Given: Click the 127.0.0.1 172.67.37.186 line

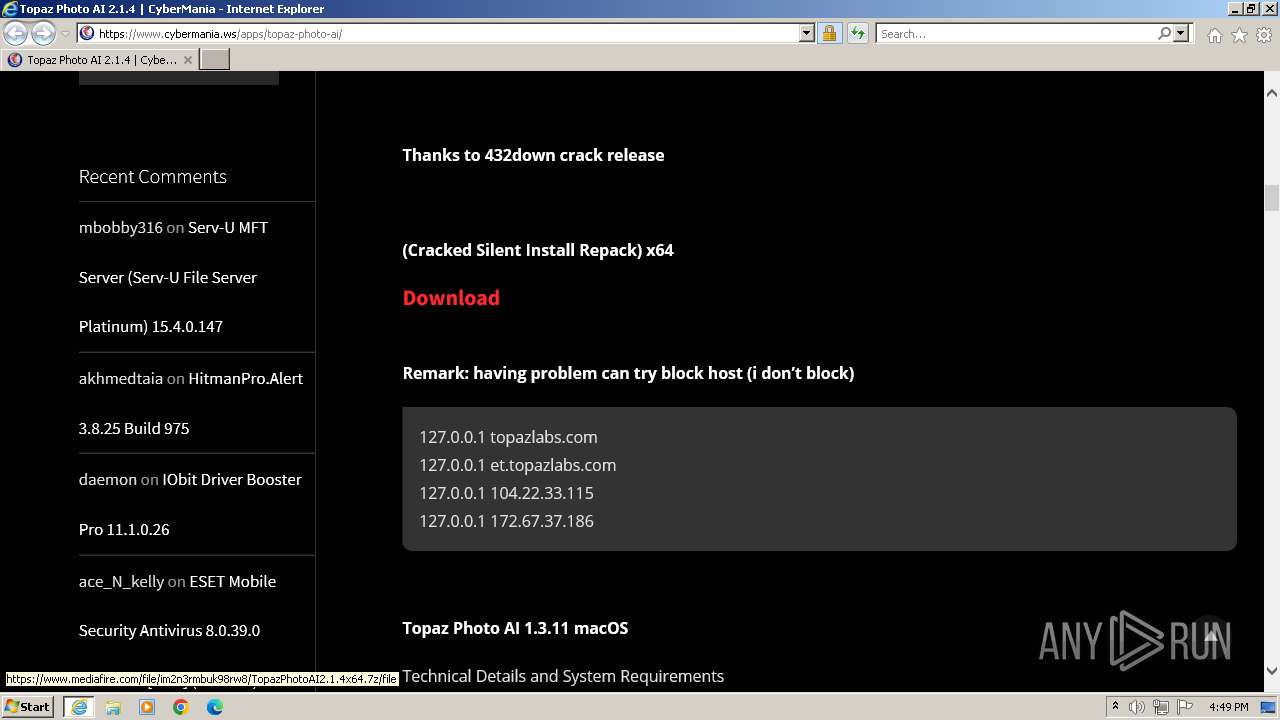Looking at the screenshot, I should [506, 521].
